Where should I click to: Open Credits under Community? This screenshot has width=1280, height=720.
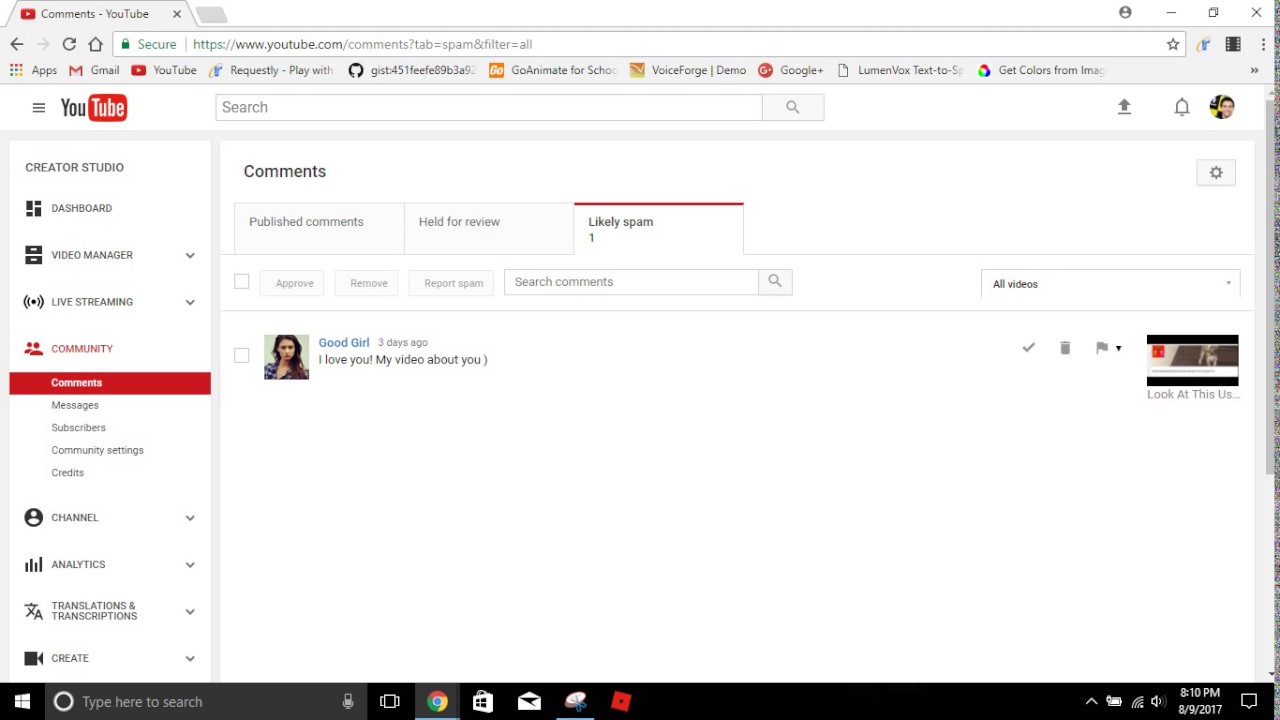coord(67,473)
